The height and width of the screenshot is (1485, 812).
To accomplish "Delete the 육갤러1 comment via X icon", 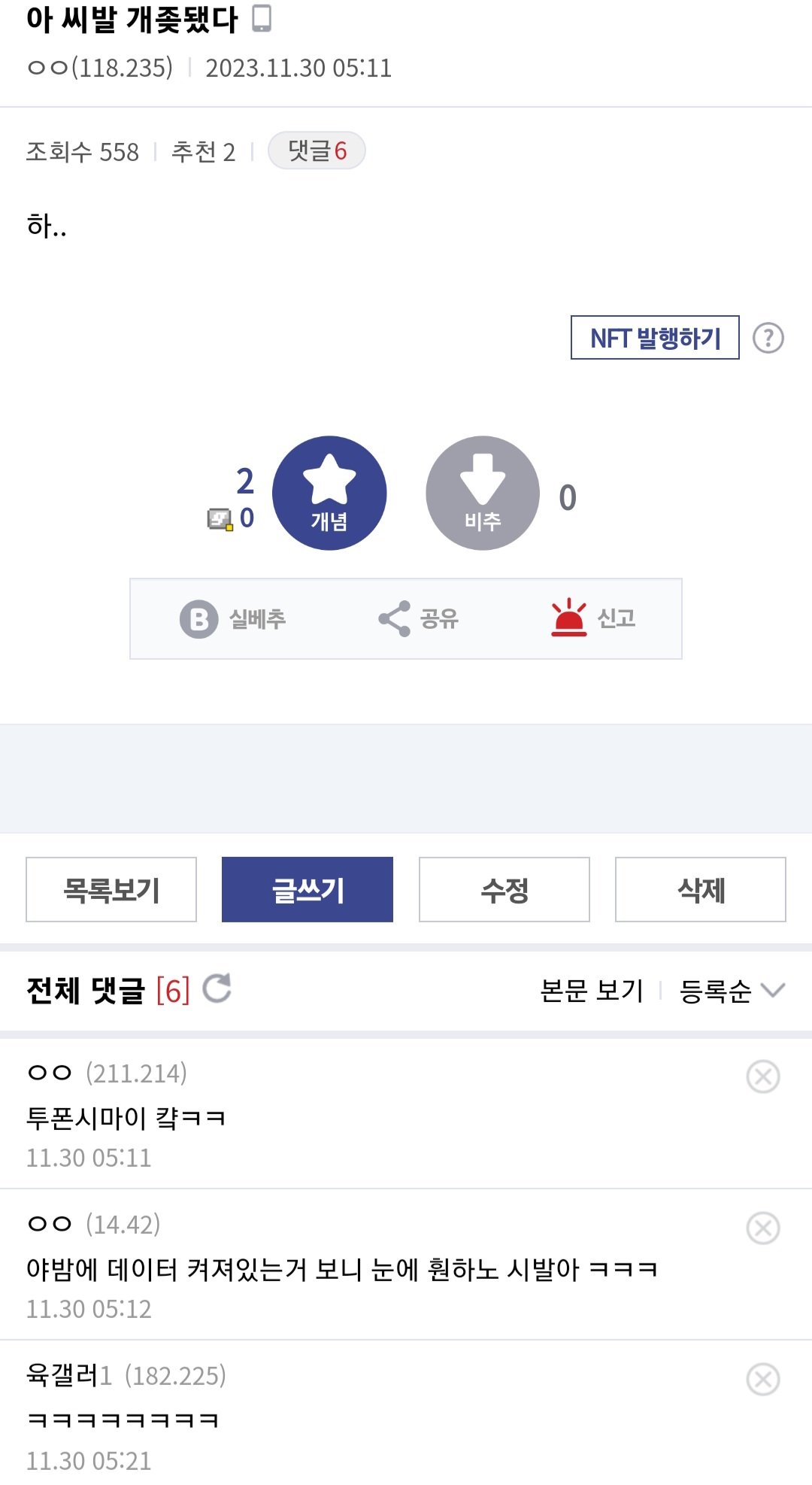I will click(x=763, y=1380).
